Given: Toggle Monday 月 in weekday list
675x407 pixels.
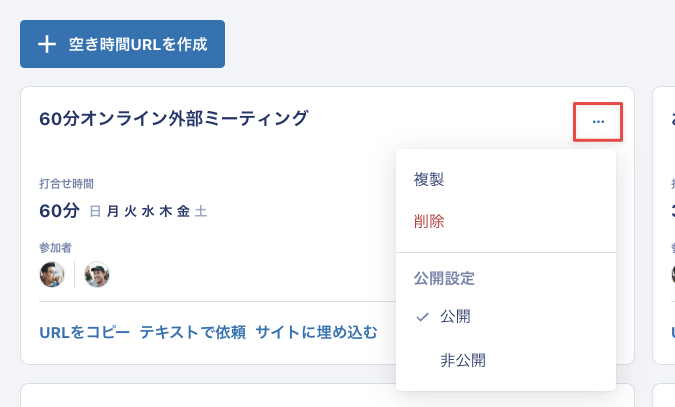Looking at the screenshot, I should click(x=113, y=211).
